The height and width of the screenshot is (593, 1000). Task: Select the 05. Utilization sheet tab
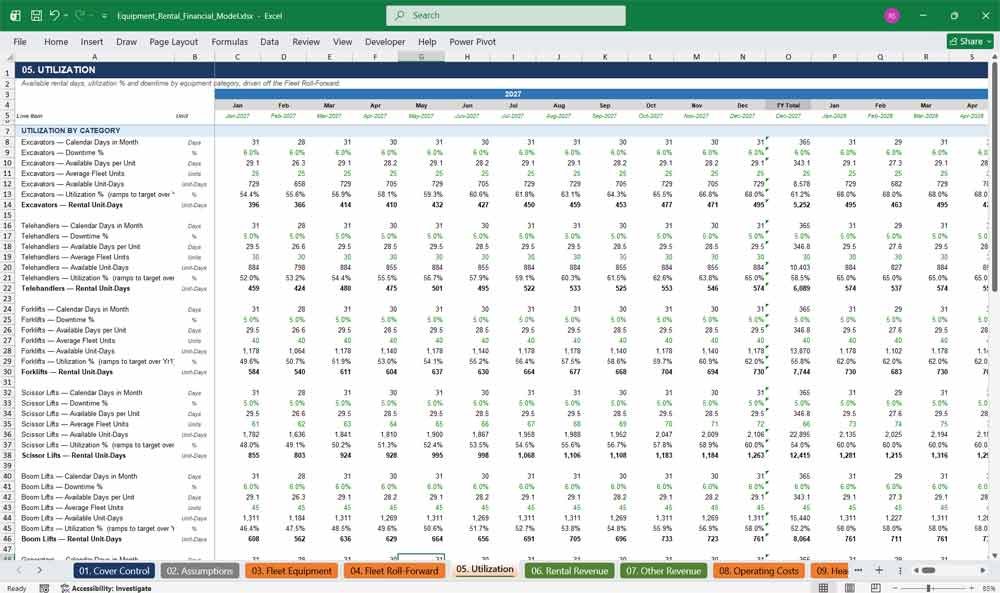(485, 569)
